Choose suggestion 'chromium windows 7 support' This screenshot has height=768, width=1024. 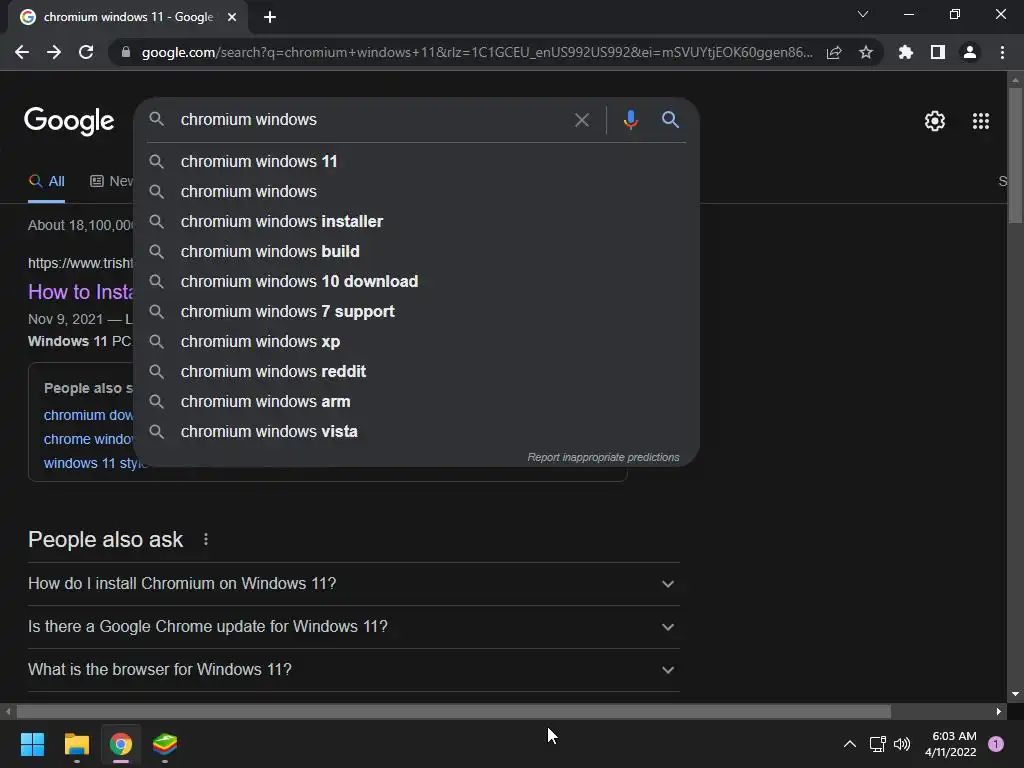[416, 312]
